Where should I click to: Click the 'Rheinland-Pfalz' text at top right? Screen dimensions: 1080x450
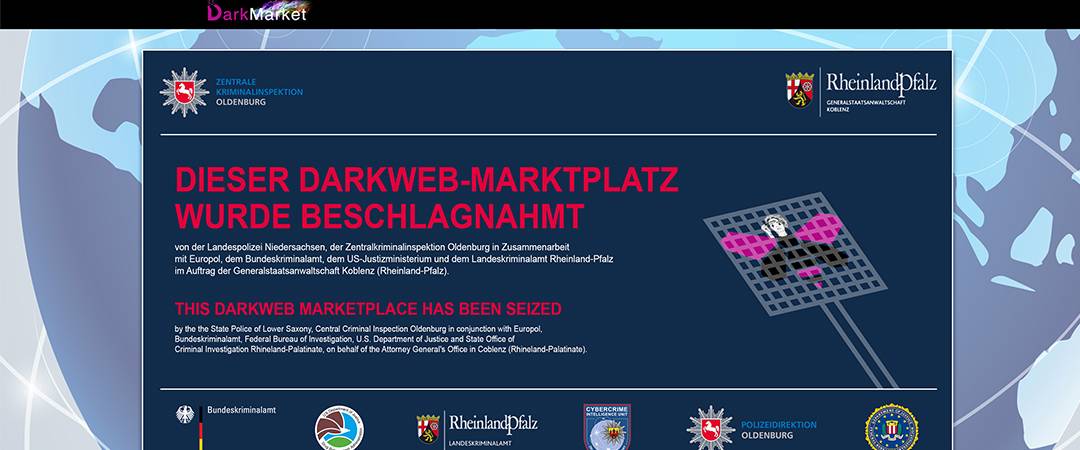pos(881,84)
